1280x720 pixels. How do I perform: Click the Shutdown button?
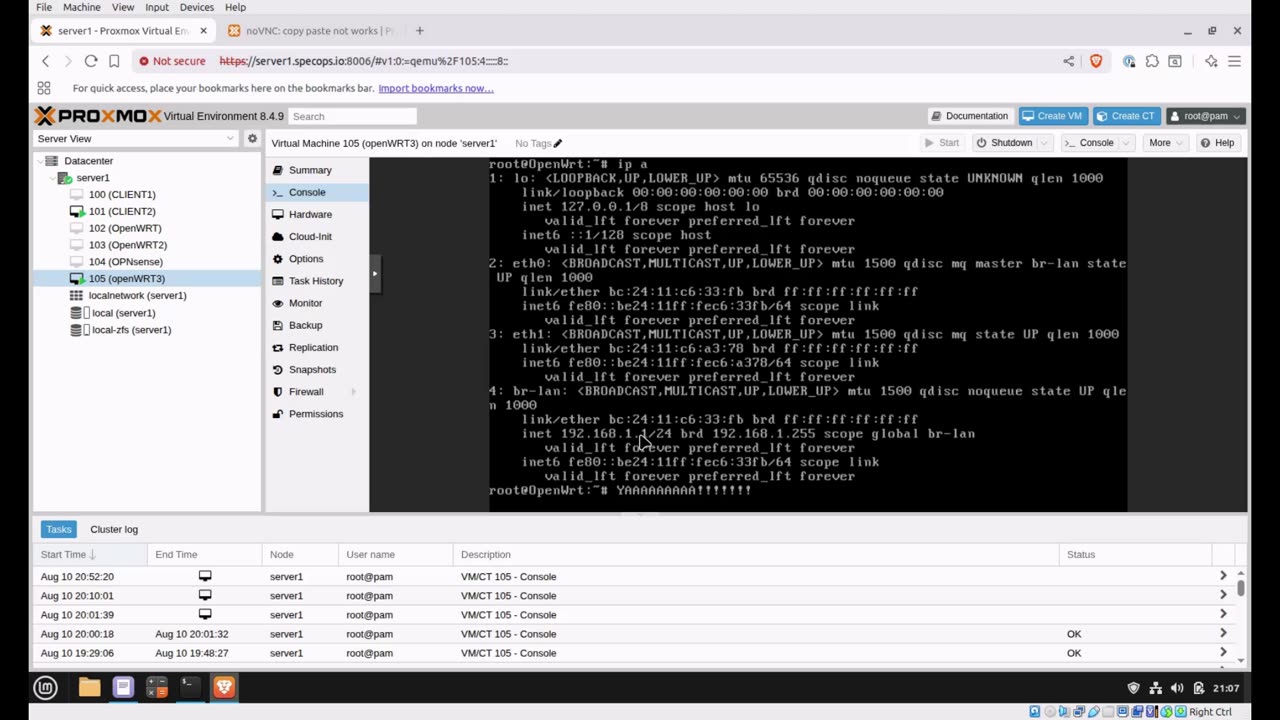pos(1004,143)
